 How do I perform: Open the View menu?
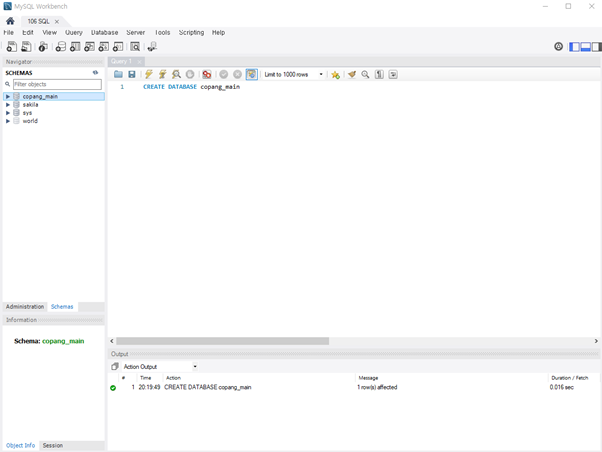[x=50, y=33]
